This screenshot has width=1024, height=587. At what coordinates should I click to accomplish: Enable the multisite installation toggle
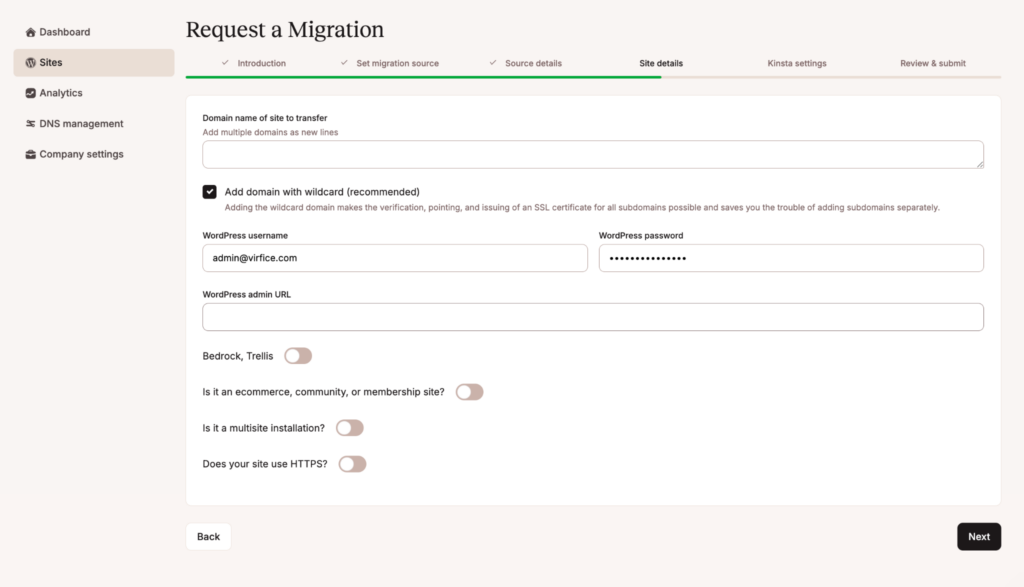(349, 427)
